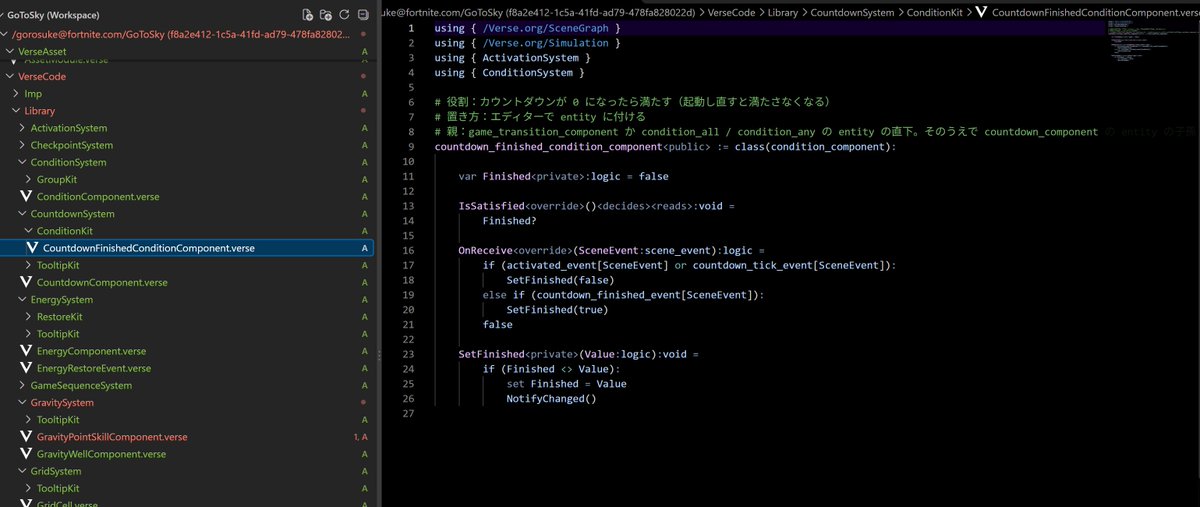
Task: Click line number 9 in the editor gutter
Action: click(411, 147)
